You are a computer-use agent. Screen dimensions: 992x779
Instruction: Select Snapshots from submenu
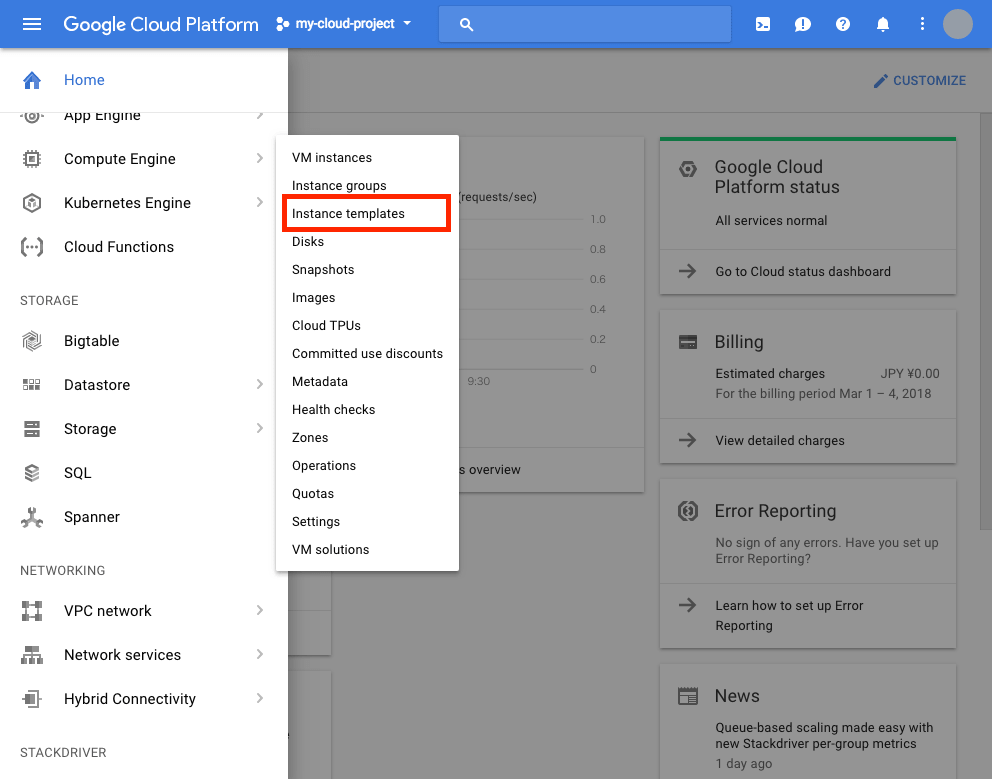[x=367, y=270]
